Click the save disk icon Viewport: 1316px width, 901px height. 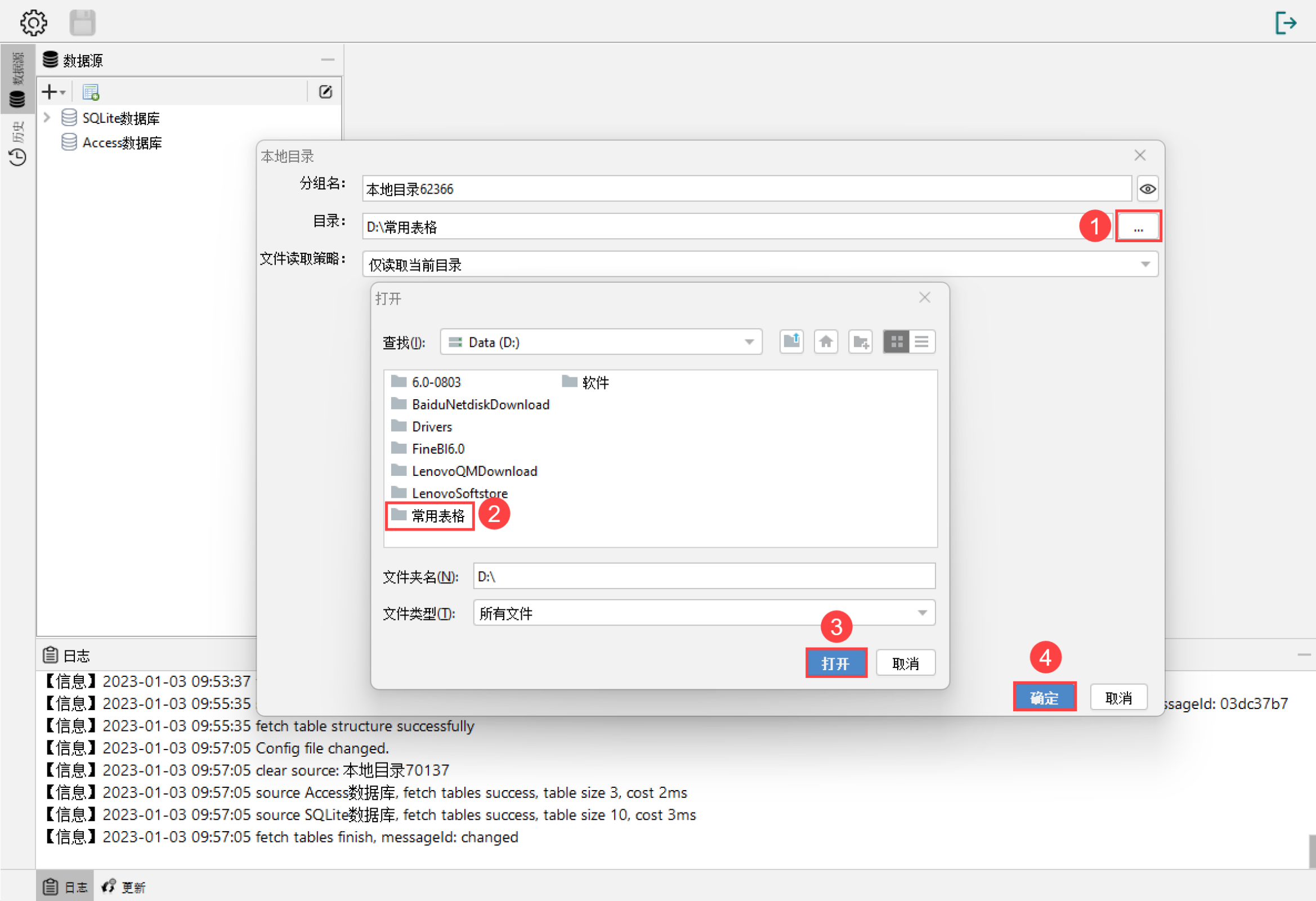coord(83,23)
